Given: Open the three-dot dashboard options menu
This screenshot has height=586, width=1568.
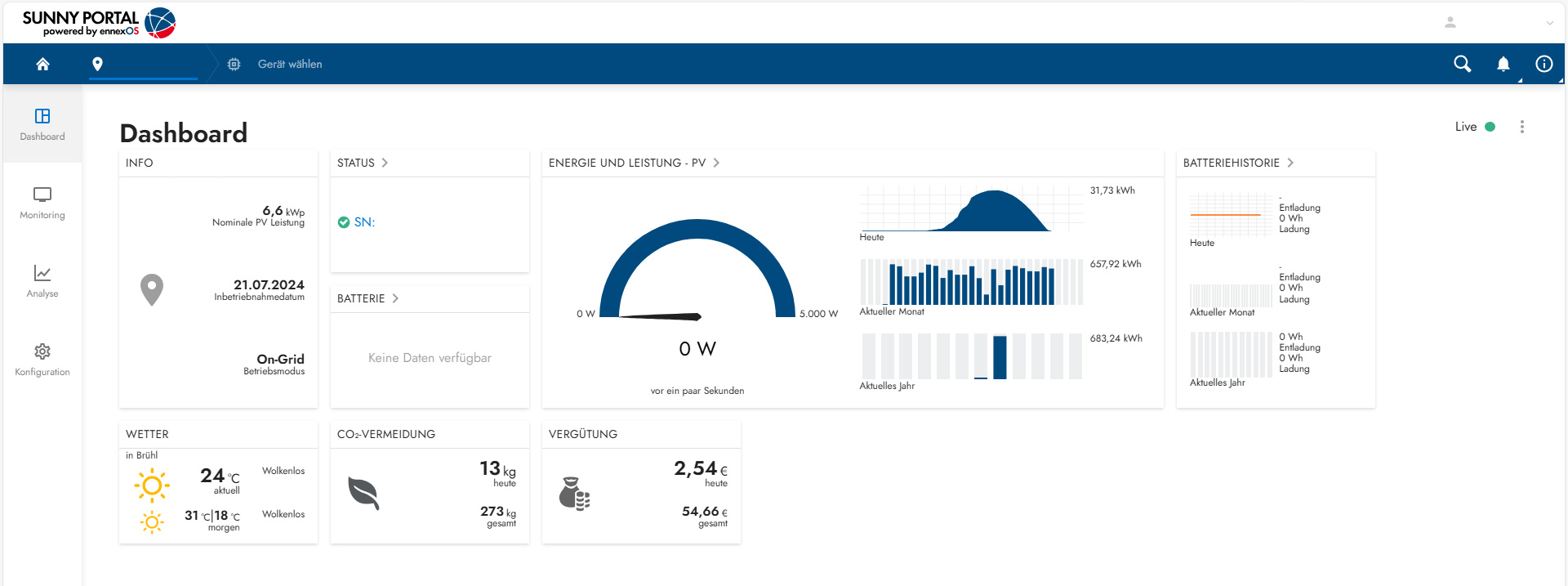Looking at the screenshot, I should click(1521, 127).
